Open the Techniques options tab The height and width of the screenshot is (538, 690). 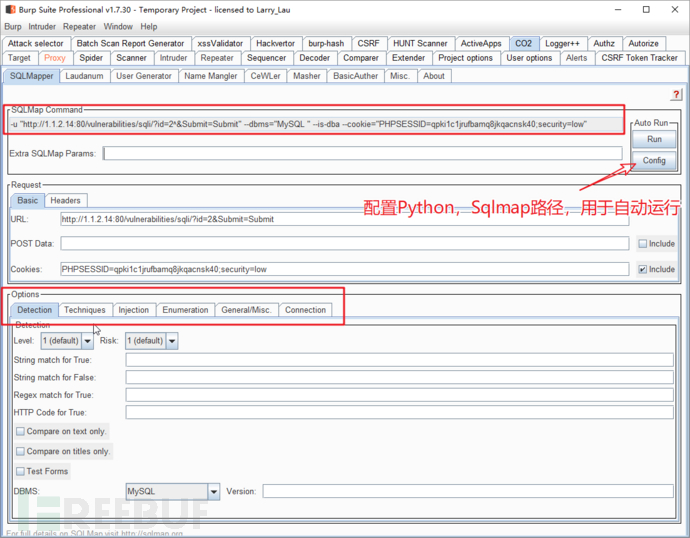coord(84,310)
